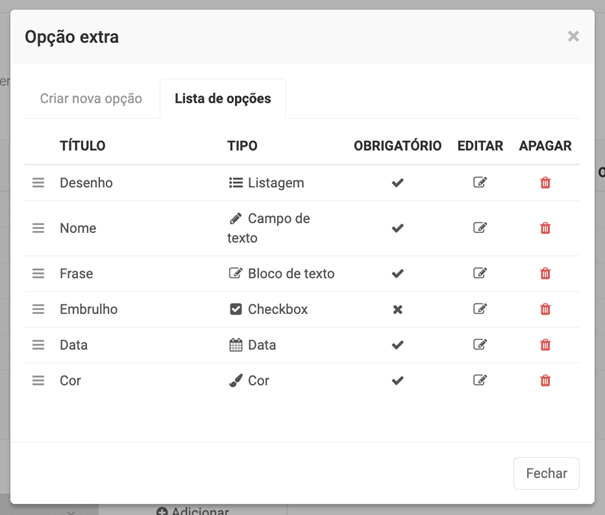605x515 pixels.
Task: Toggle required checkmark for Cor
Action: pyautogui.click(x=397, y=380)
